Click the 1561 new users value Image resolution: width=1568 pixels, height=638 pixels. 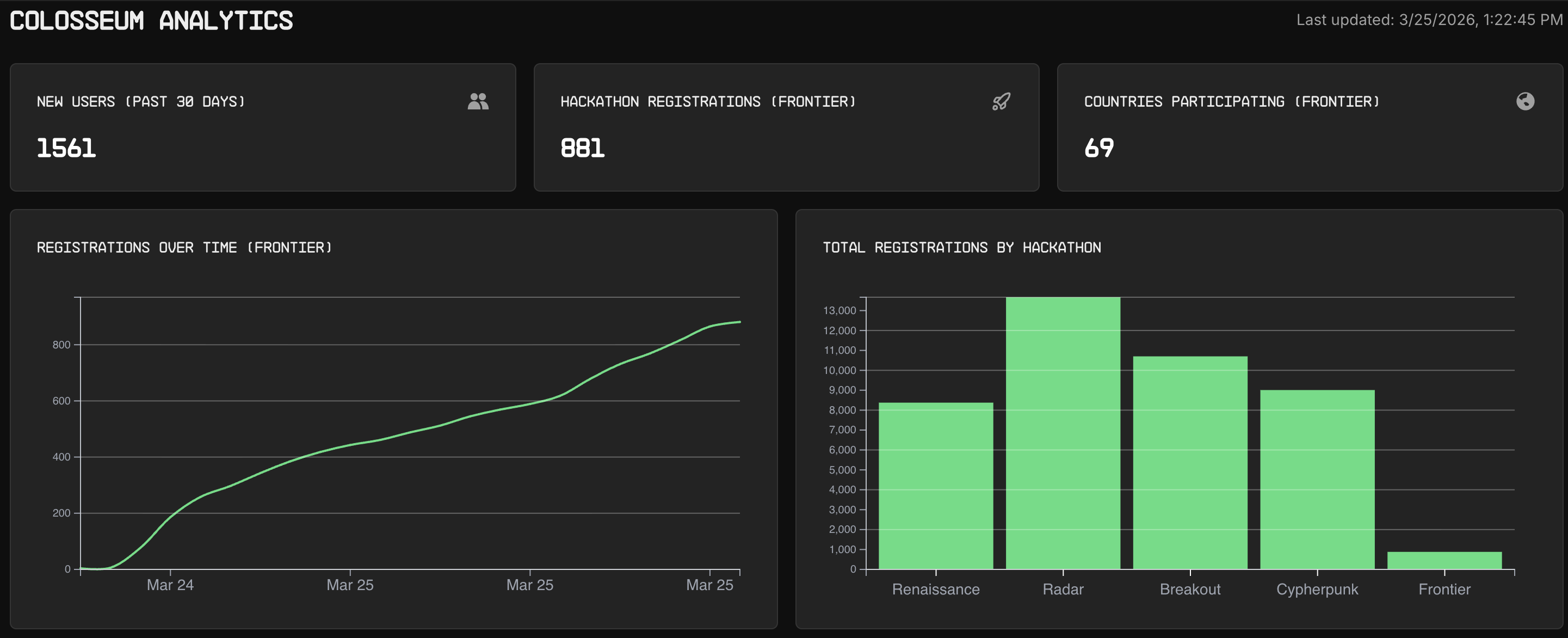66,148
